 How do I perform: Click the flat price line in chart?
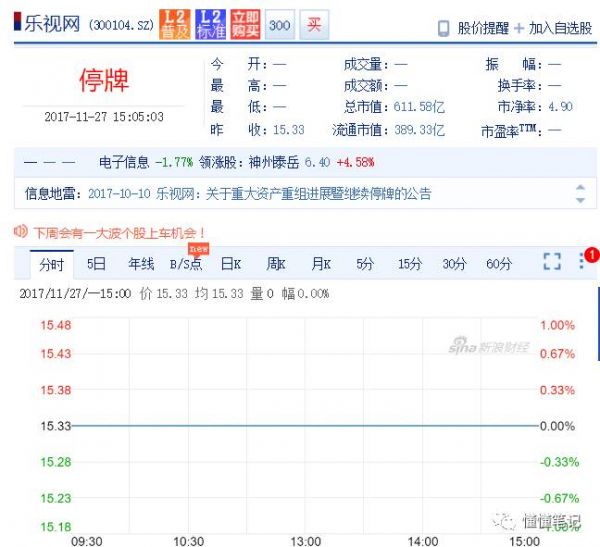click(305, 425)
